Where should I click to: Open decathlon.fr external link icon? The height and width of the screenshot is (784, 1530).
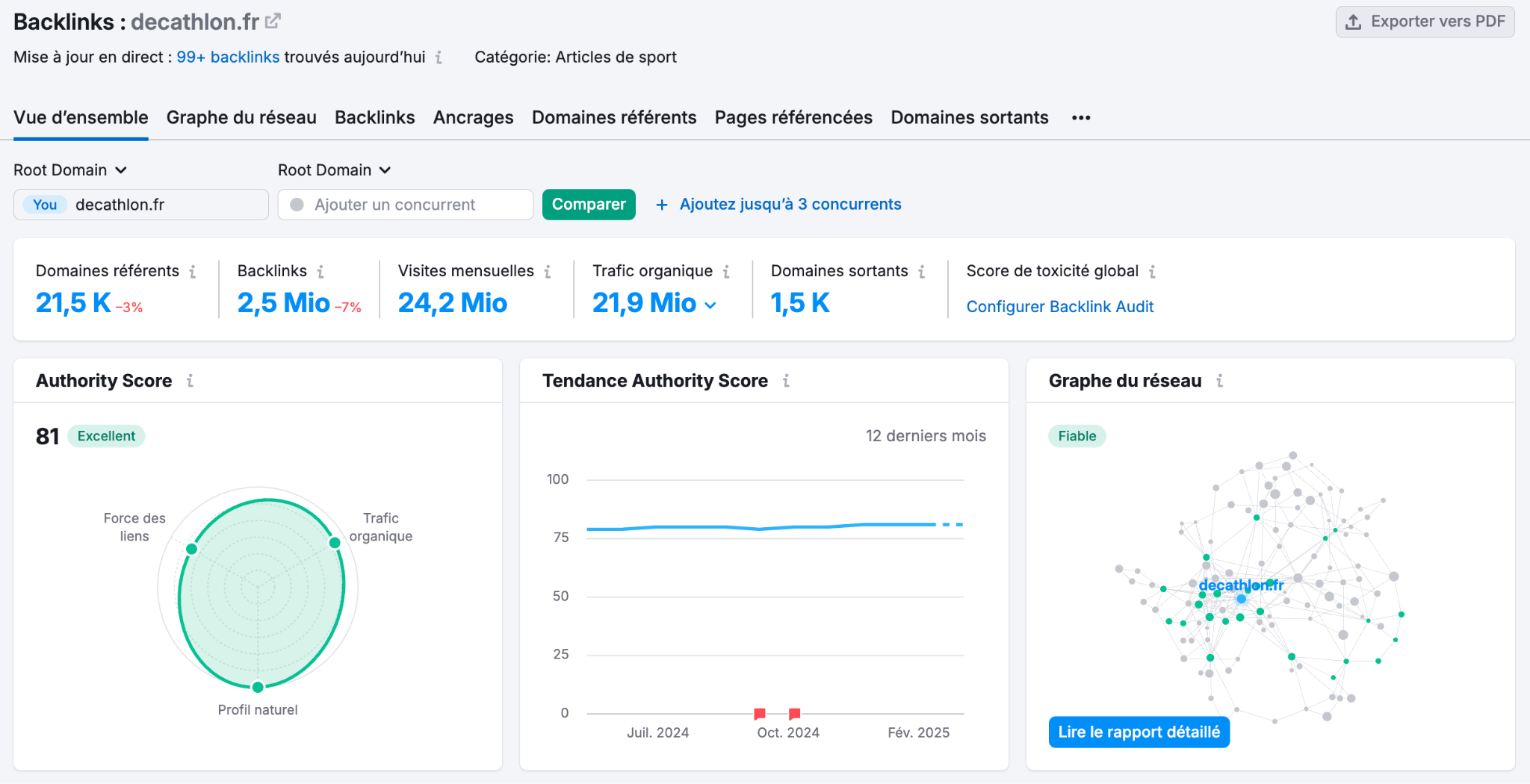pyautogui.click(x=273, y=21)
